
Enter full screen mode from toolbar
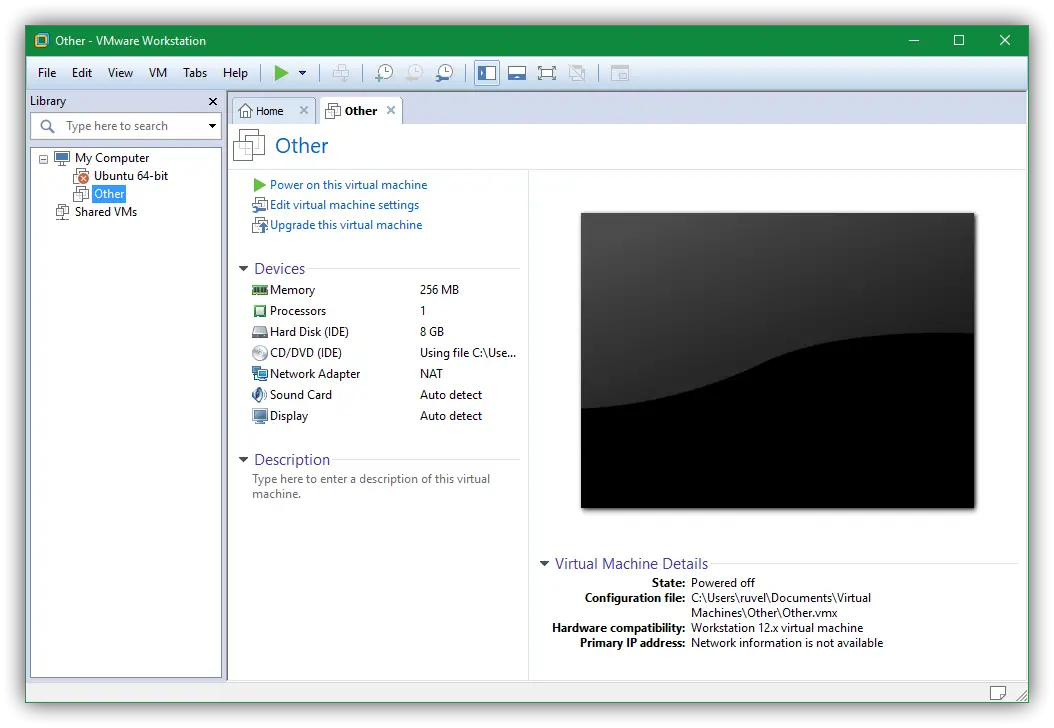[x=546, y=73]
